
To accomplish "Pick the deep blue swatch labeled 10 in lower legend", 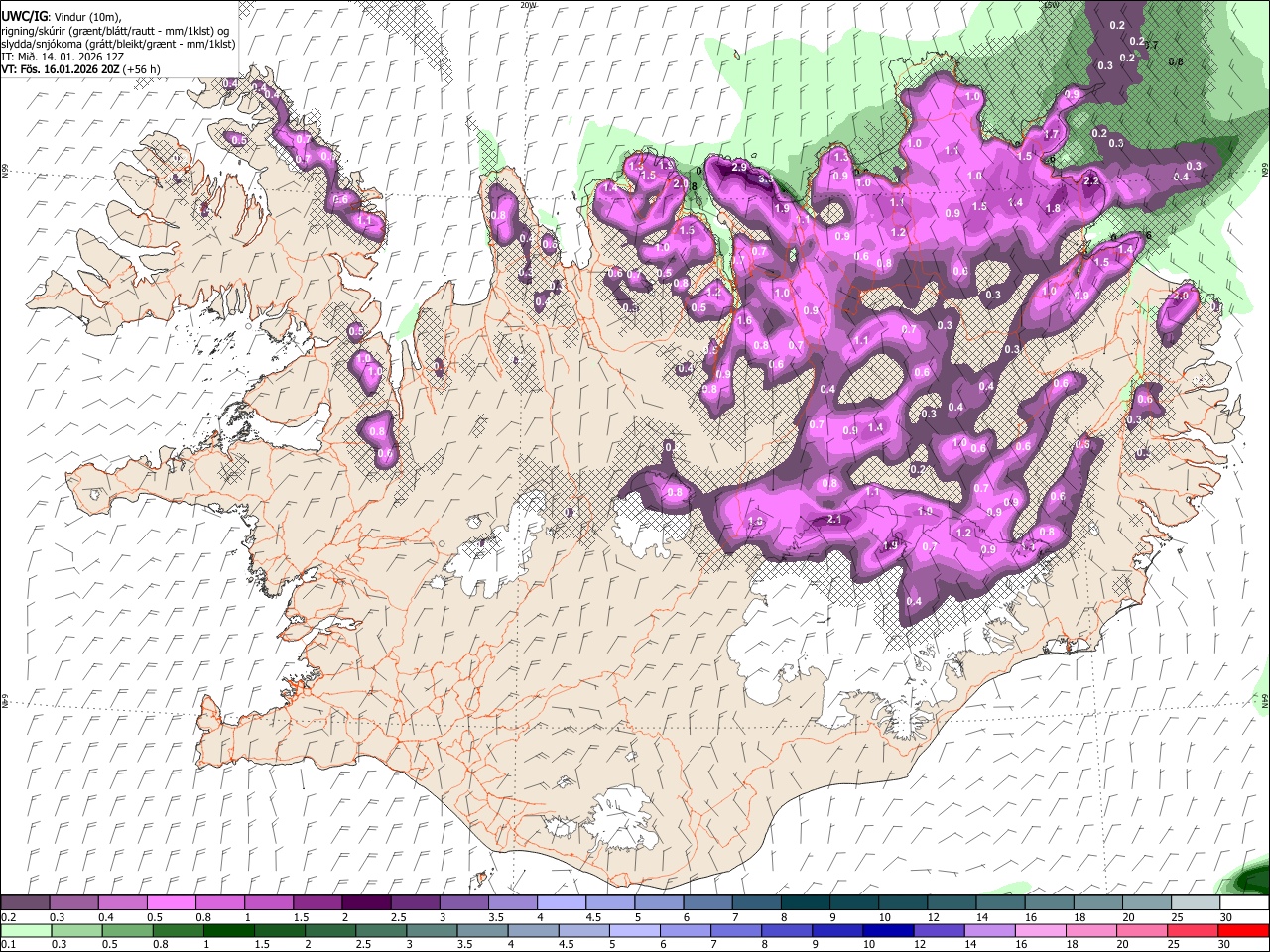I will coord(887,930).
